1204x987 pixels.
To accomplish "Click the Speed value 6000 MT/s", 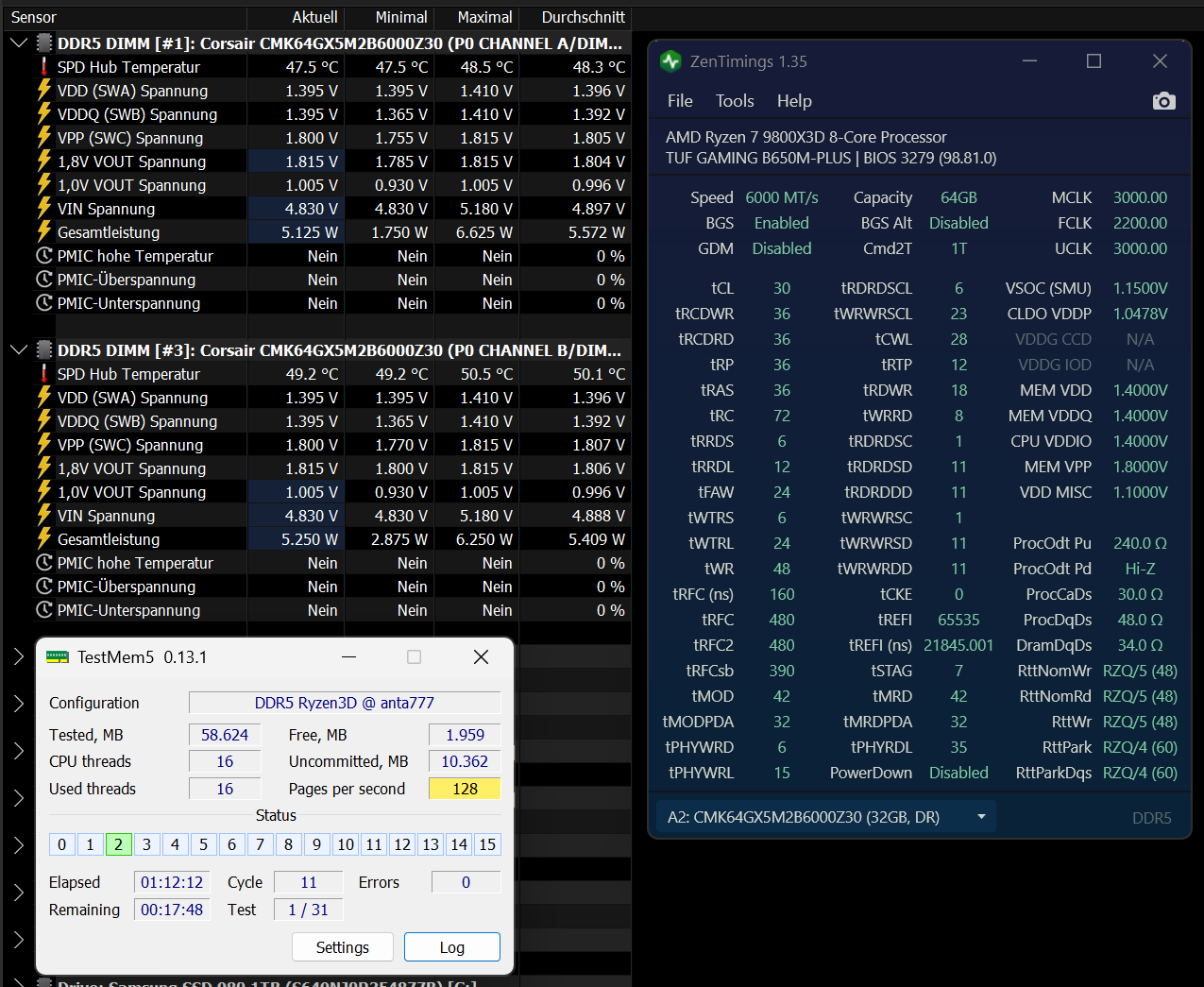I will click(782, 197).
